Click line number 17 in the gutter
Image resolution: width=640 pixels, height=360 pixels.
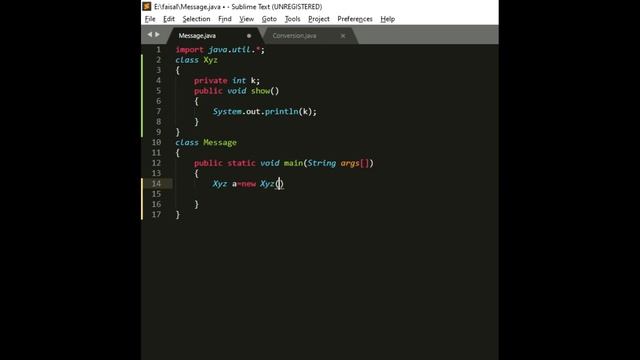click(156, 214)
